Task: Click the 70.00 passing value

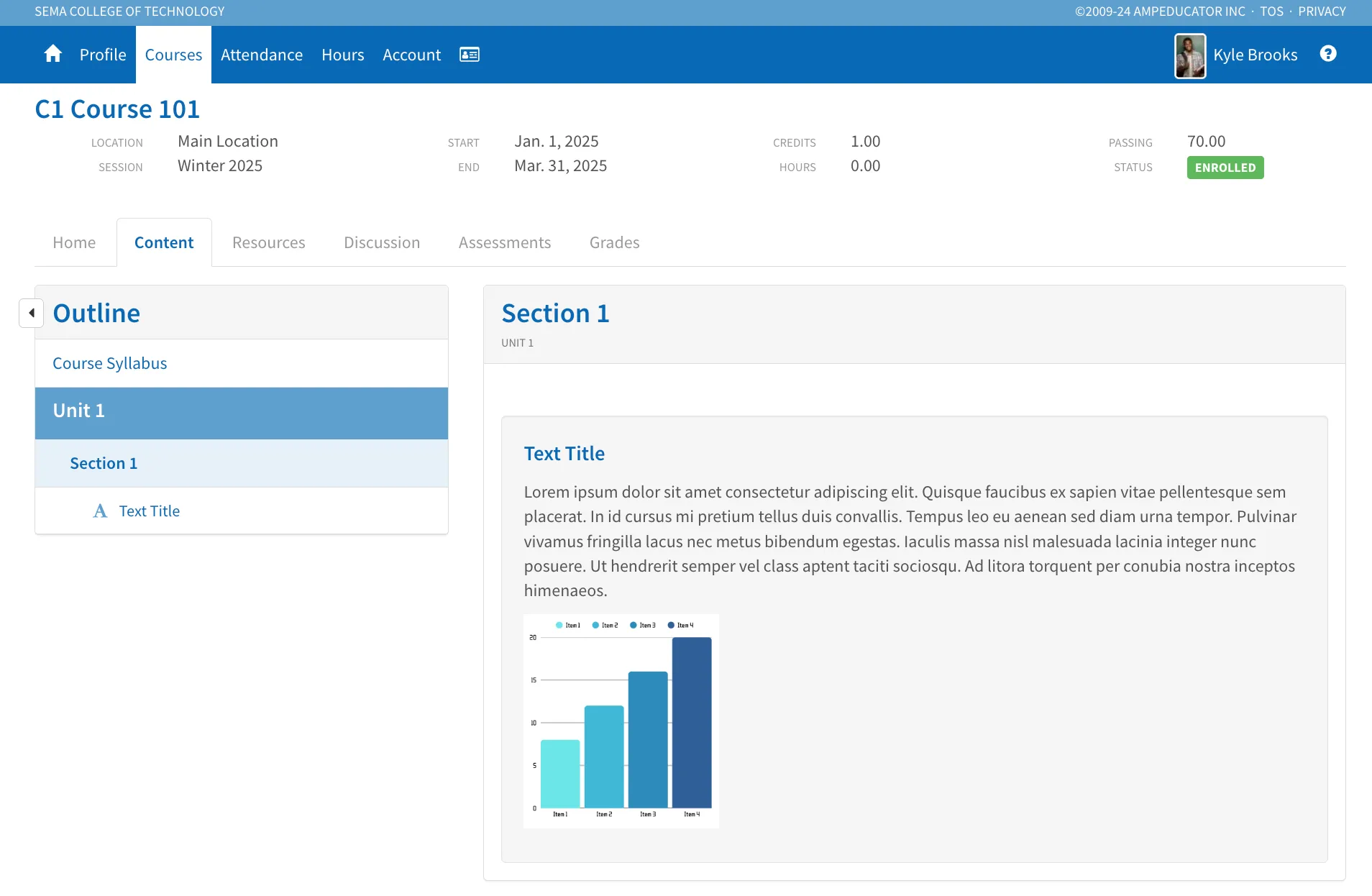Action: point(1207,142)
